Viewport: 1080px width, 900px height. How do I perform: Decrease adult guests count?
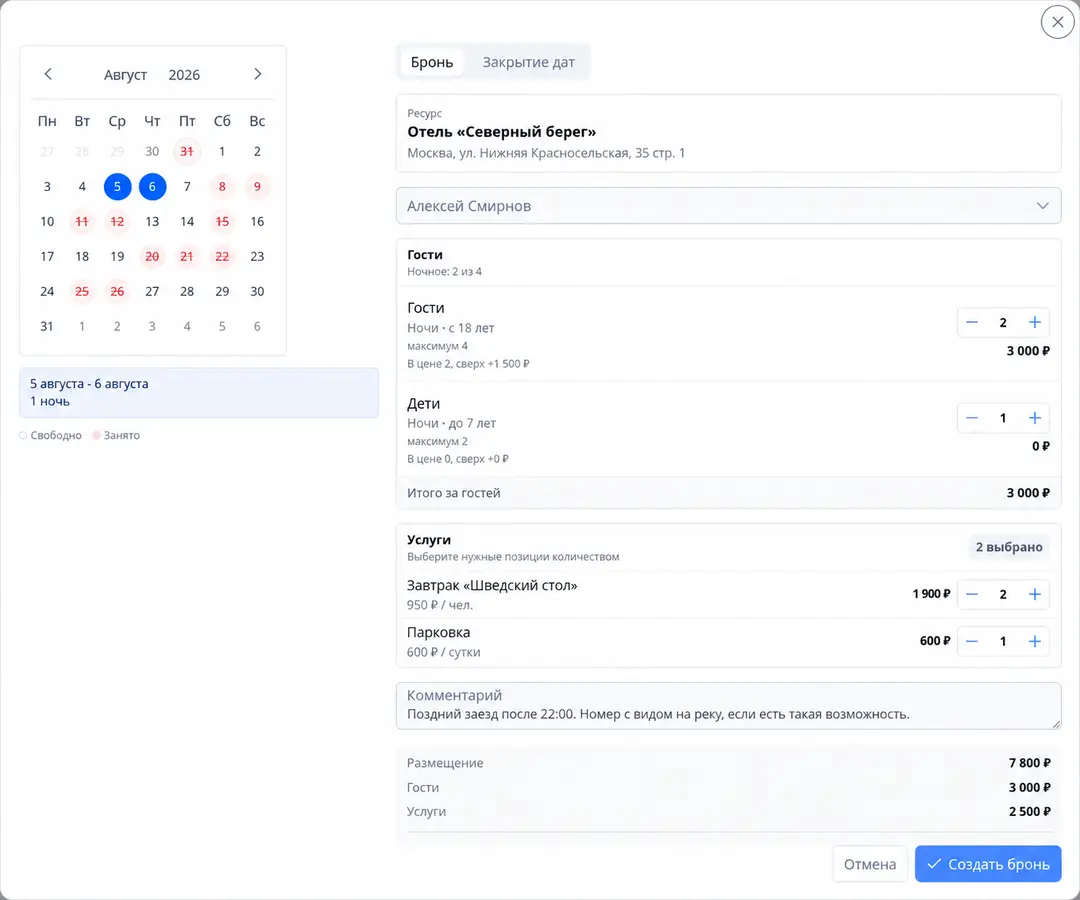click(972, 322)
